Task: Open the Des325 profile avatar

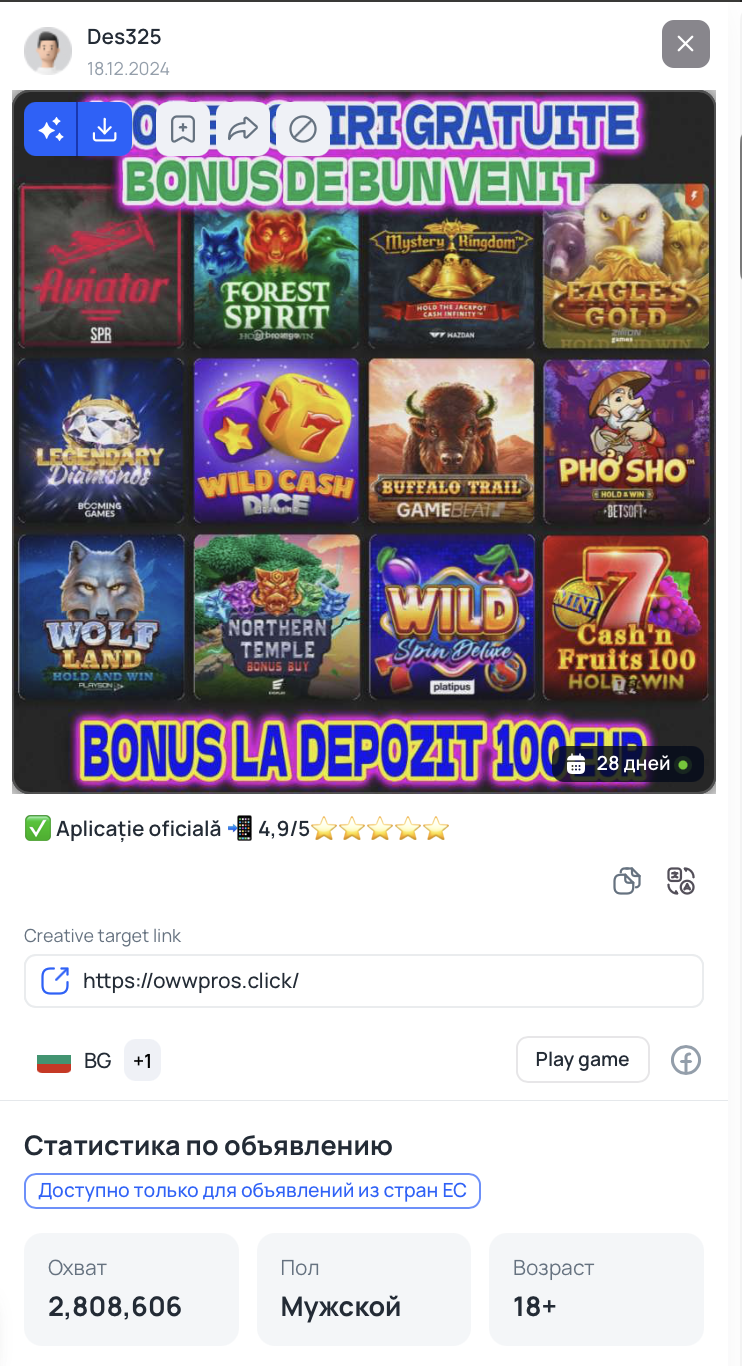Action: point(48,50)
